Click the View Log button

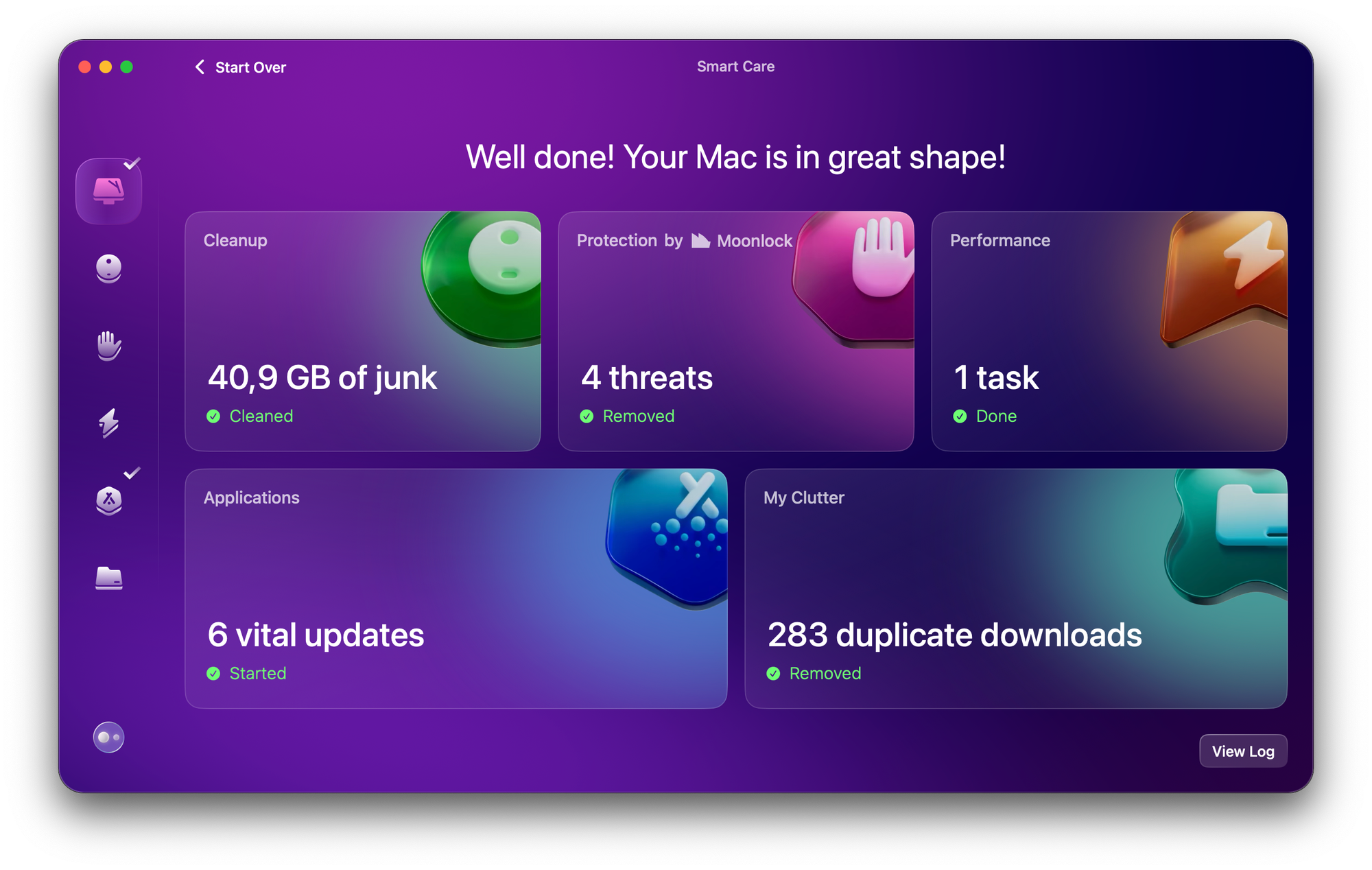(x=1242, y=751)
